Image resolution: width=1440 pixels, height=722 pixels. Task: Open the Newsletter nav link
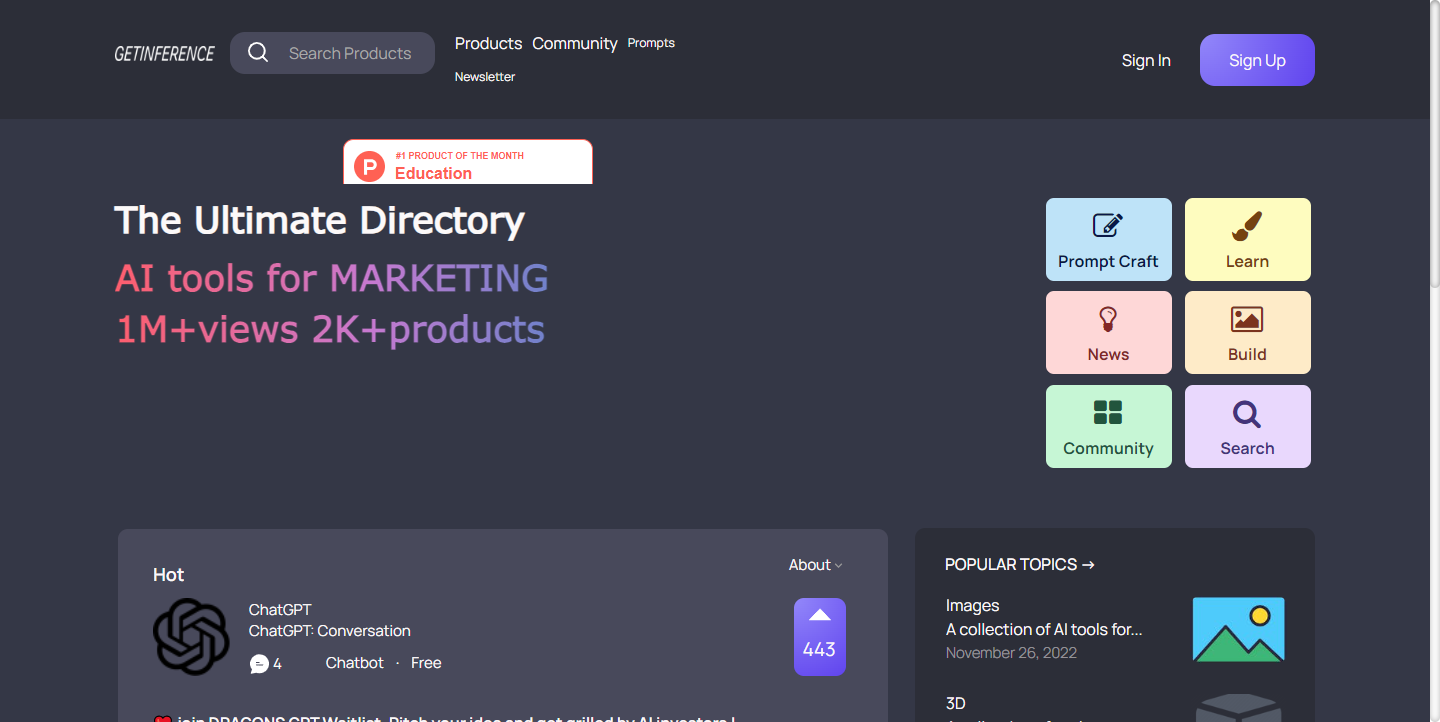pos(485,77)
